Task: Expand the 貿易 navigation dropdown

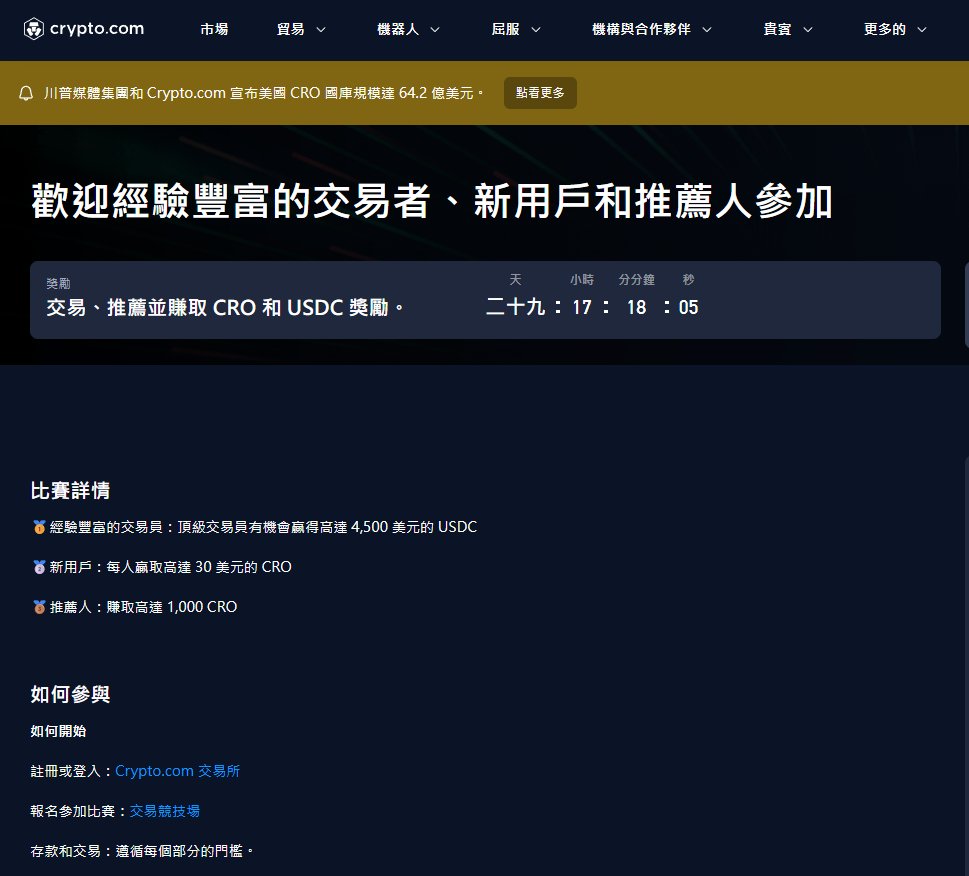Action: [x=301, y=30]
